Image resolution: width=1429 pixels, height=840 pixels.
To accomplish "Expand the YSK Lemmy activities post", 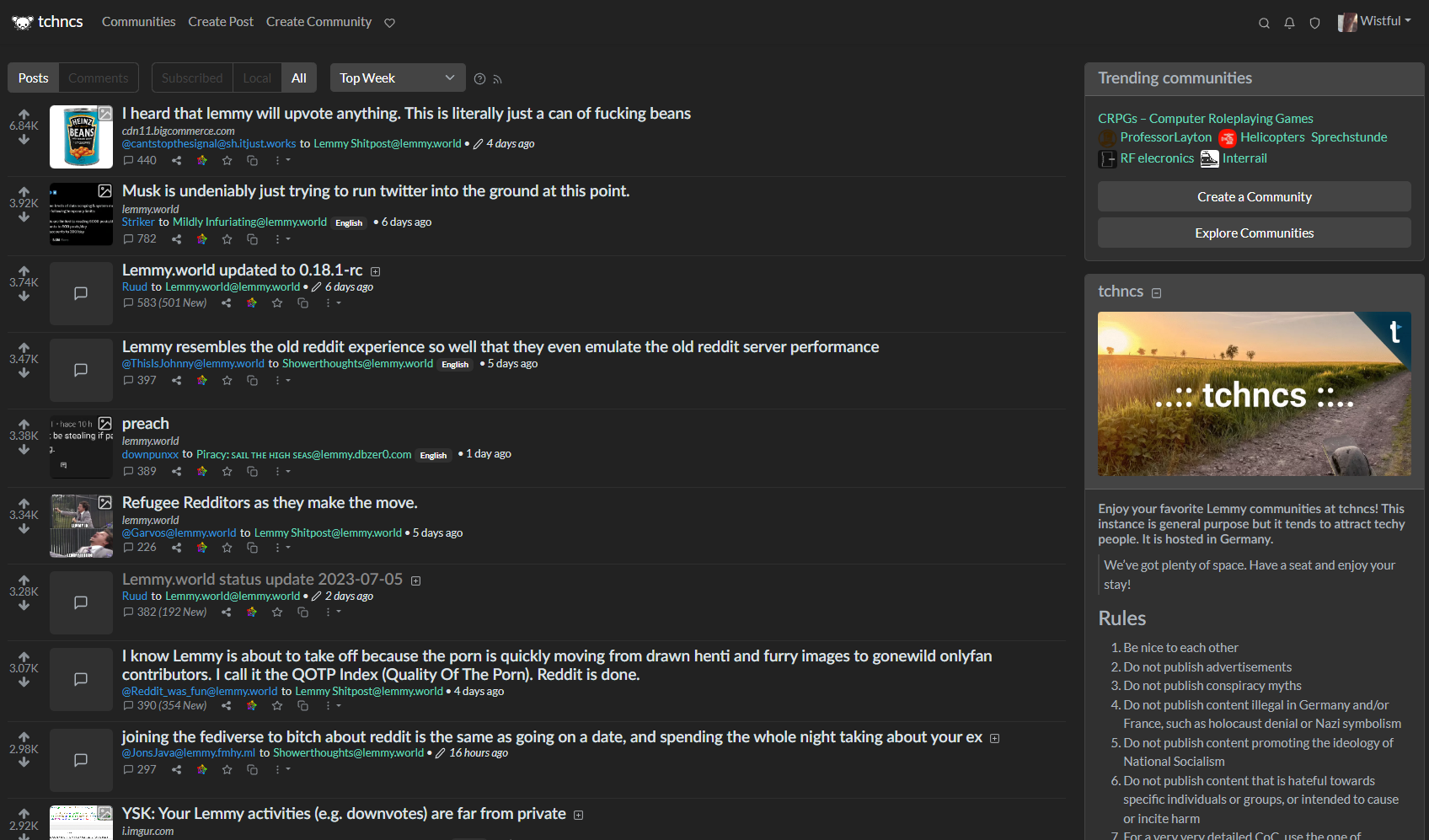I will coord(578,815).
